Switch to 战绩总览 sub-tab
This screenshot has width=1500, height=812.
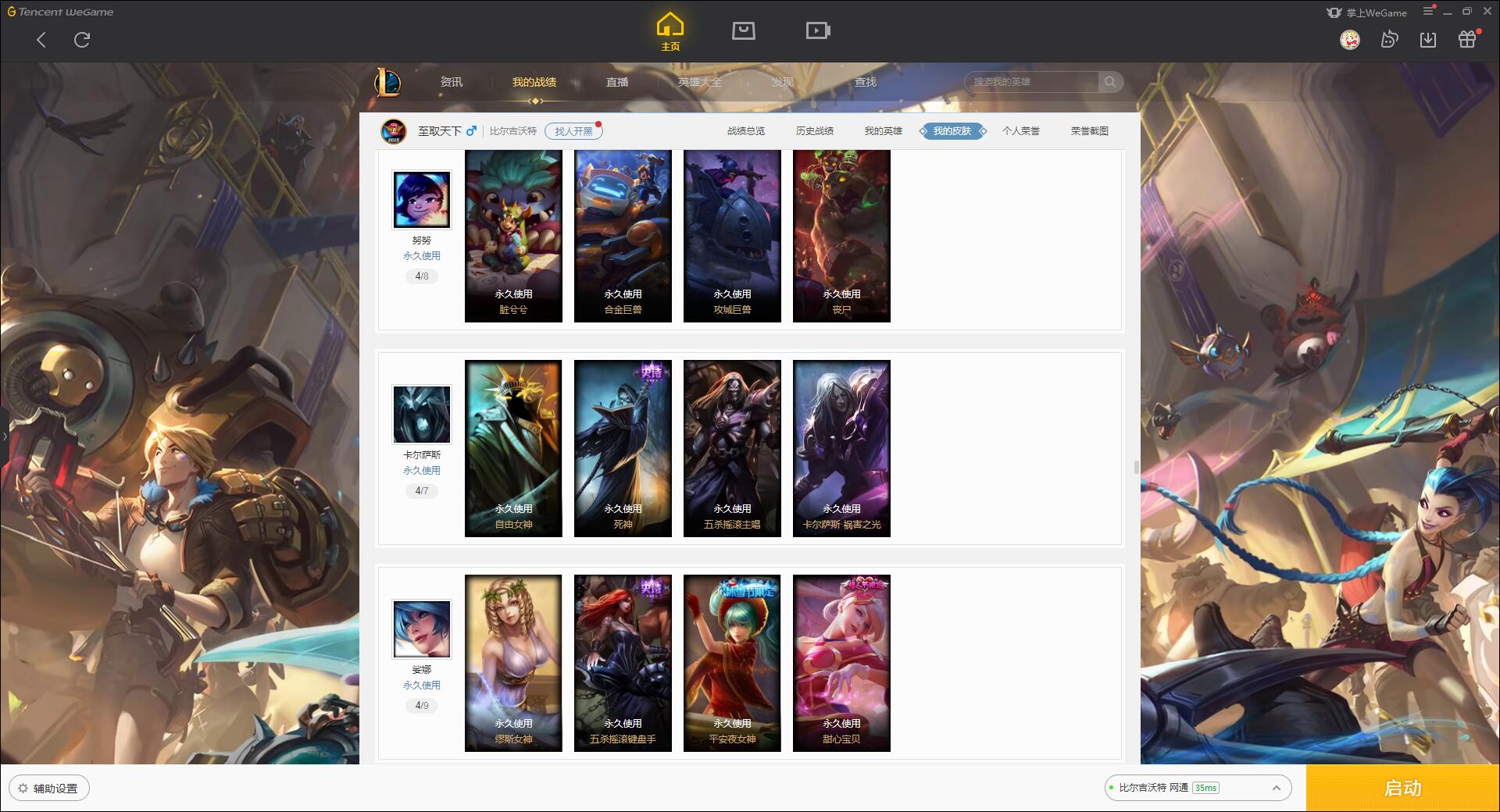click(746, 131)
